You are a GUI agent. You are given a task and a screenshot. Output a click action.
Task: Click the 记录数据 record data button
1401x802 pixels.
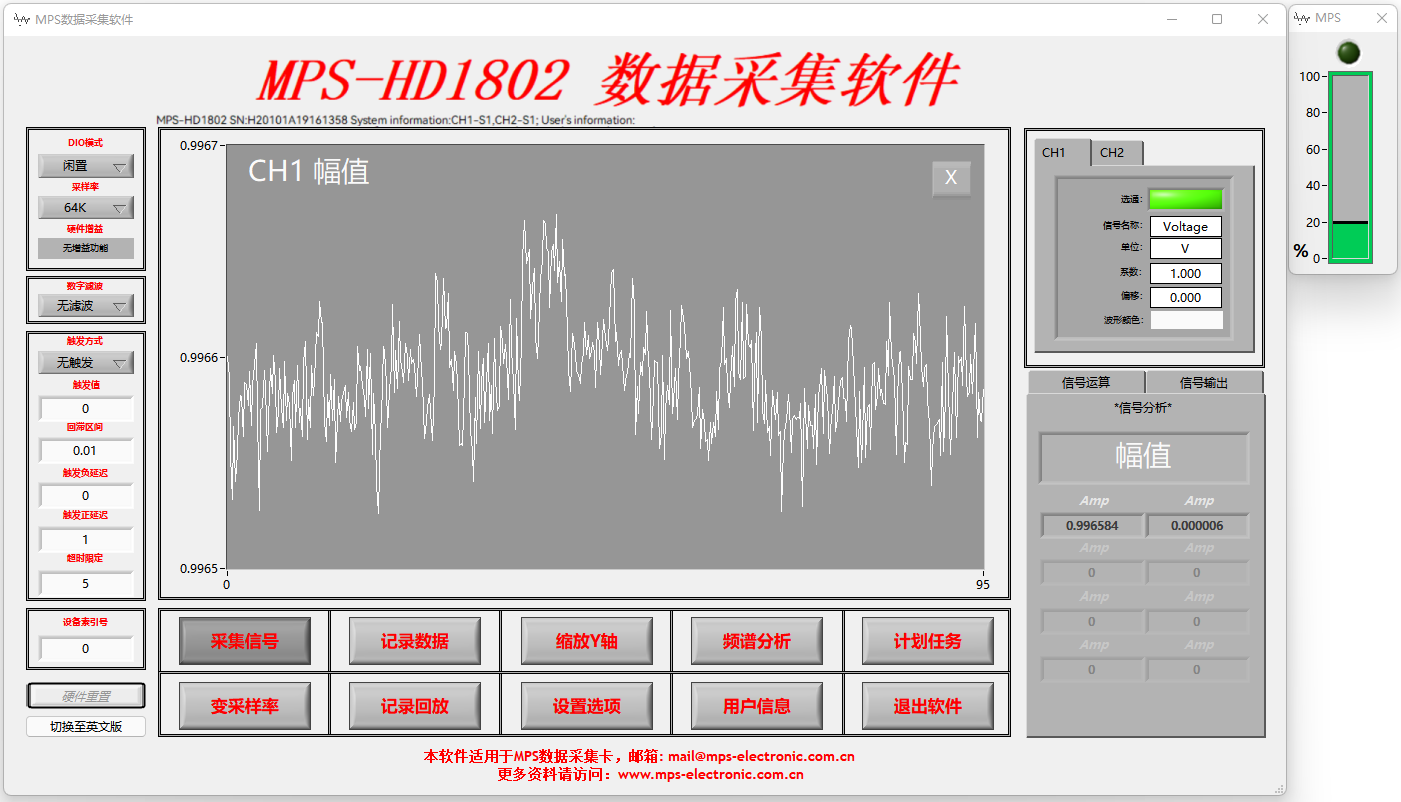pyautogui.click(x=415, y=640)
